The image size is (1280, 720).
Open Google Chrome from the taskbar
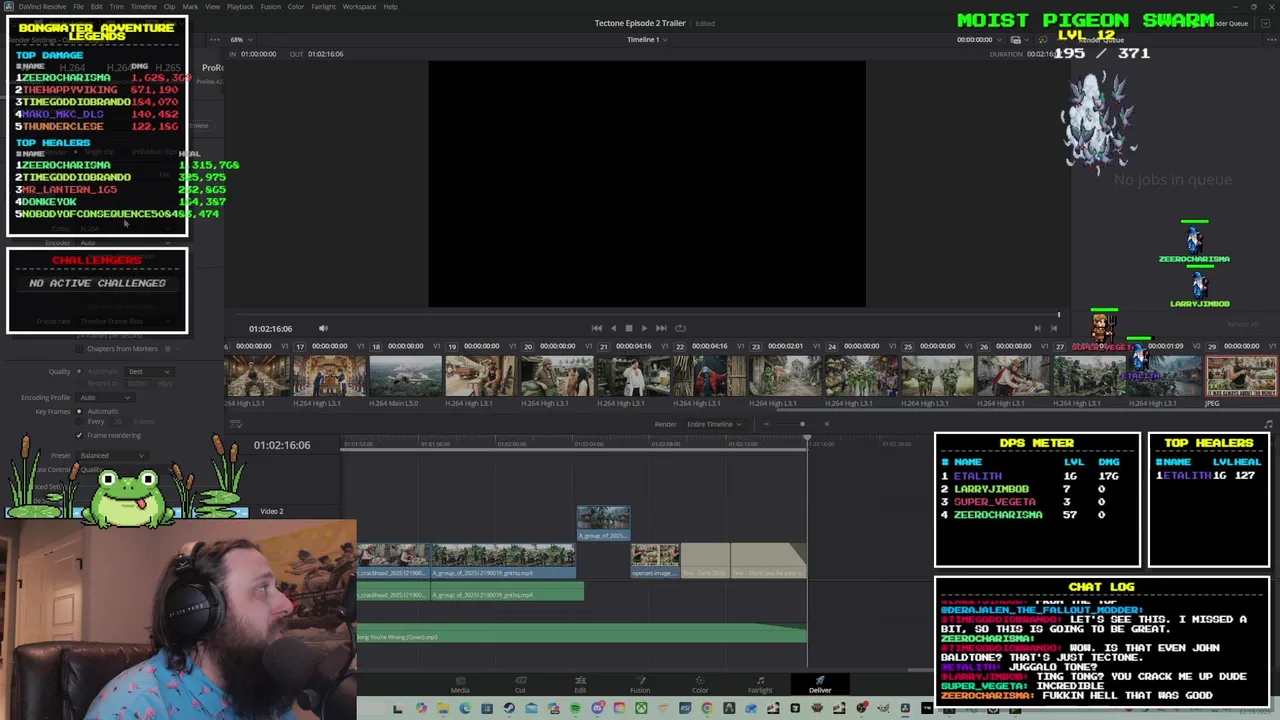click(707, 709)
